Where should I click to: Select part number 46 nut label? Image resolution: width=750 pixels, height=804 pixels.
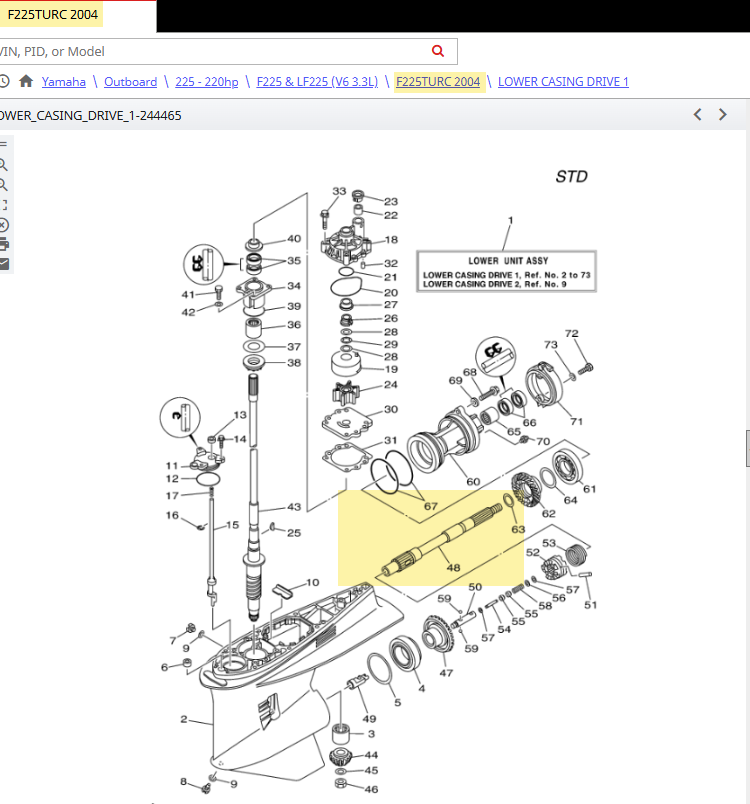click(x=371, y=789)
